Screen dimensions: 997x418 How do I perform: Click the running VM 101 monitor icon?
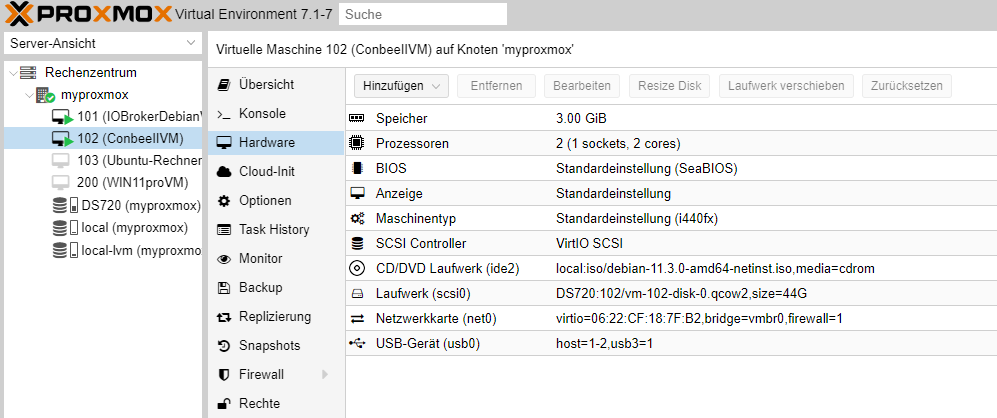pyautogui.click(x=63, y=118)
